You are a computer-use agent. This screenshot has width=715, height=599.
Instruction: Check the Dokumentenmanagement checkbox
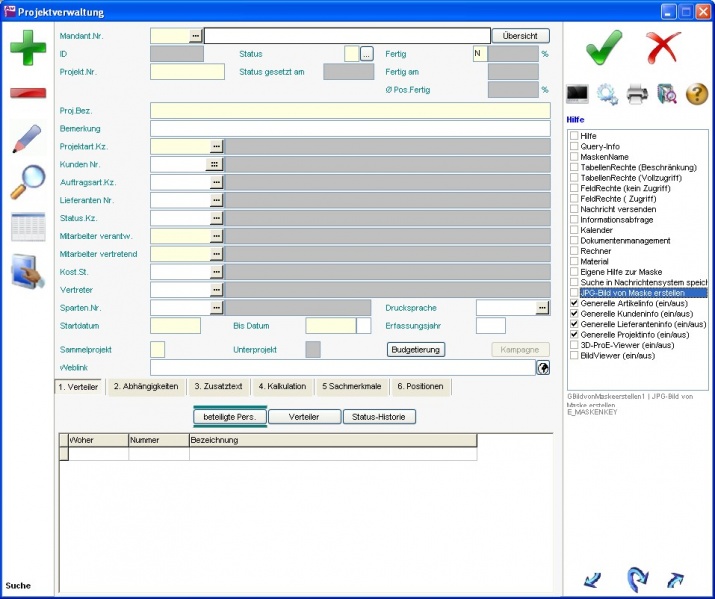click(574, 241)
